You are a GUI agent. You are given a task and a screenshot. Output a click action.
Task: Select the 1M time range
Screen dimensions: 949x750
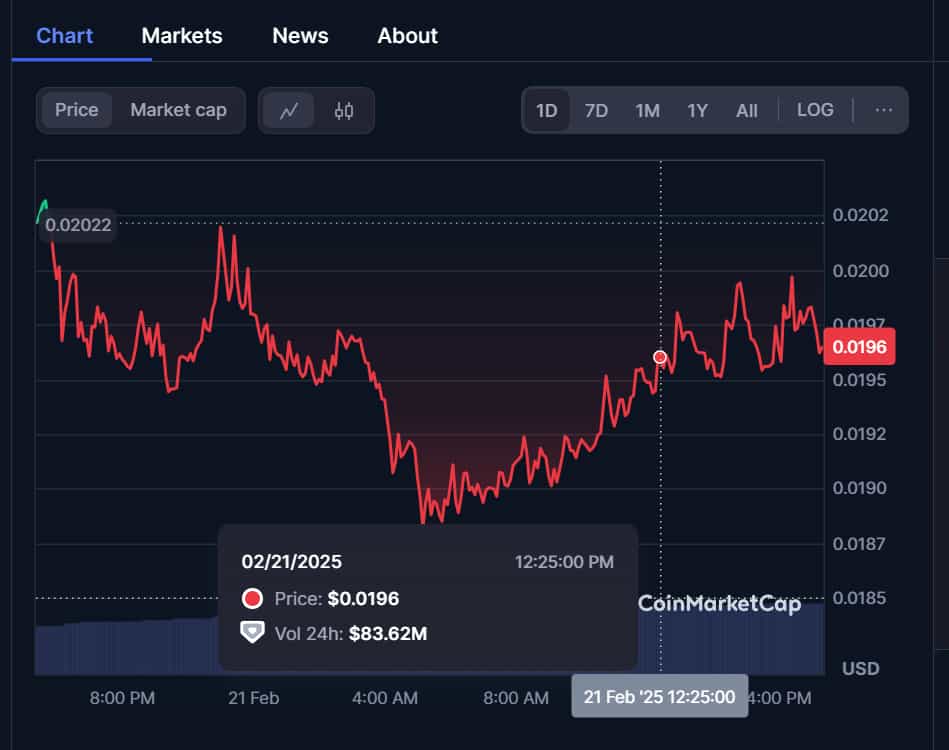click(x=647, y=110)
